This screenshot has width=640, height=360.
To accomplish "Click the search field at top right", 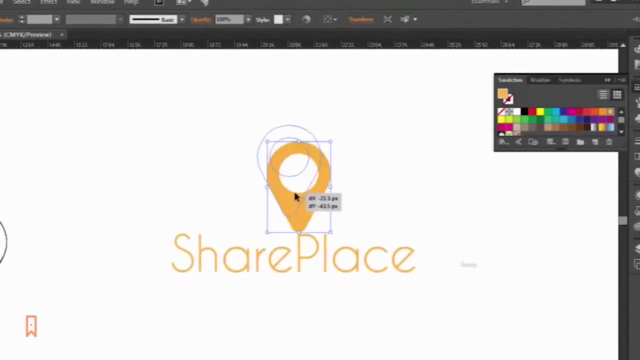I will tap(553, 2).
